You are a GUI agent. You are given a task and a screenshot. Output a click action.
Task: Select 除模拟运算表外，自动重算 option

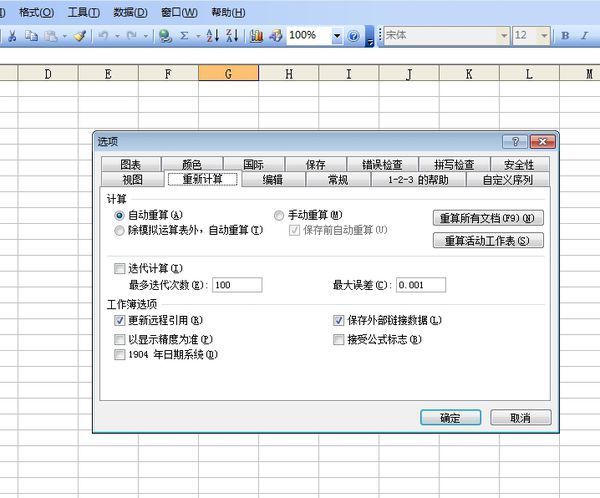tap(119, 230)
